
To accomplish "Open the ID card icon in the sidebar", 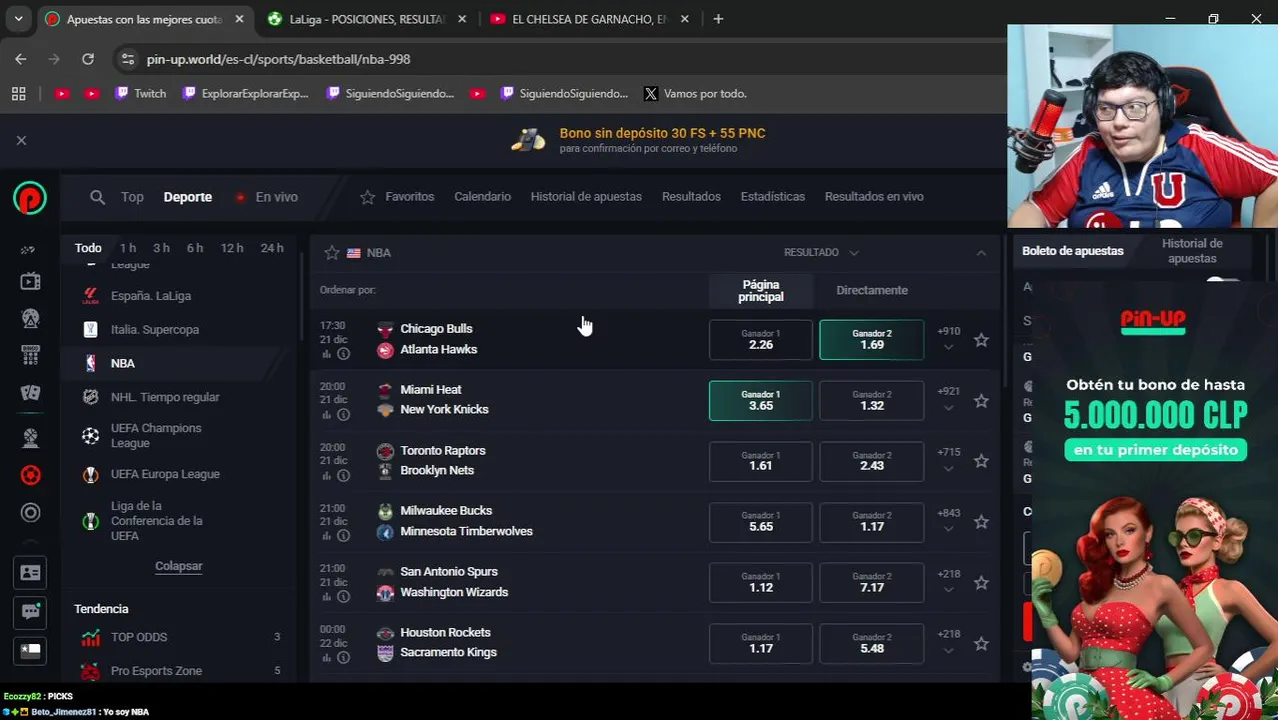I will (30, 573).
